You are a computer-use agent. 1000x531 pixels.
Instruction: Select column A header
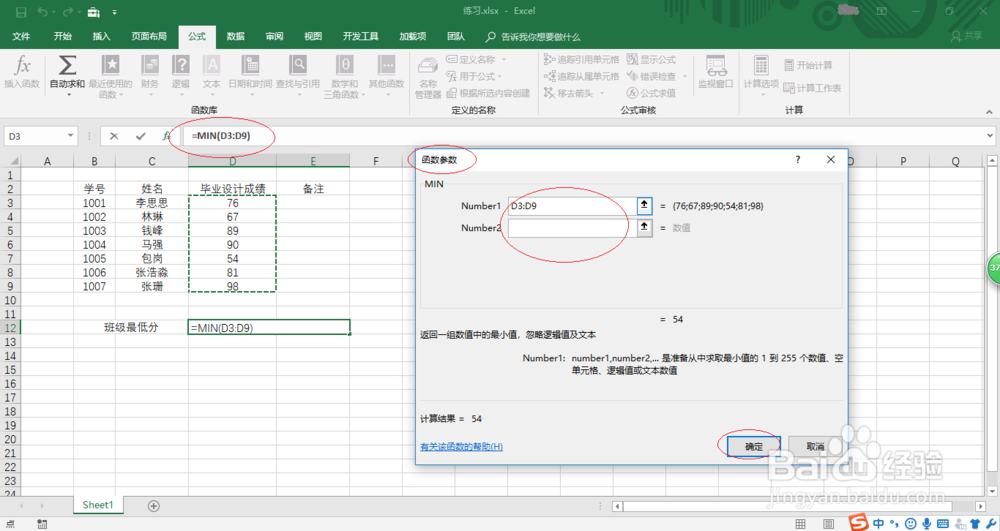click(x=47, y=161)
